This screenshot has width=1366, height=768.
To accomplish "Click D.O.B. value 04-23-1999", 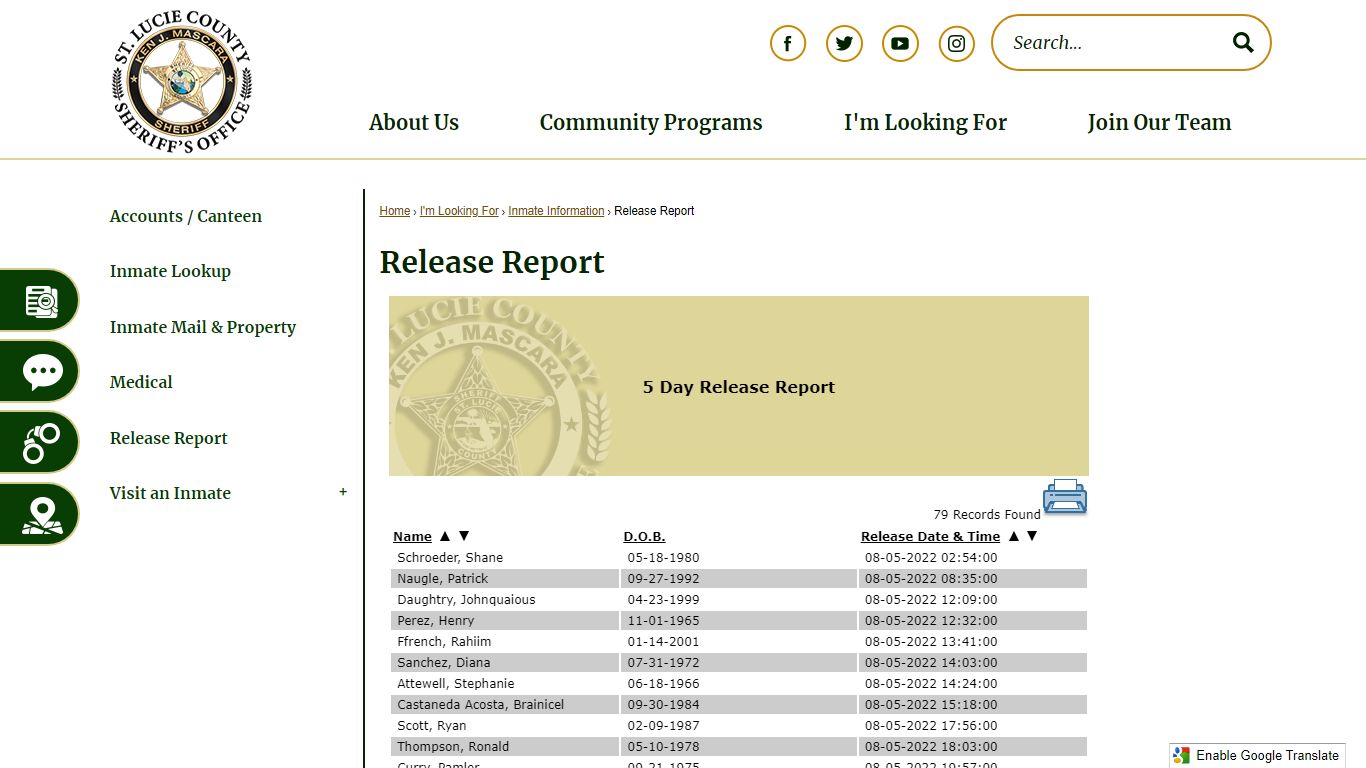I will coord(664,600).
